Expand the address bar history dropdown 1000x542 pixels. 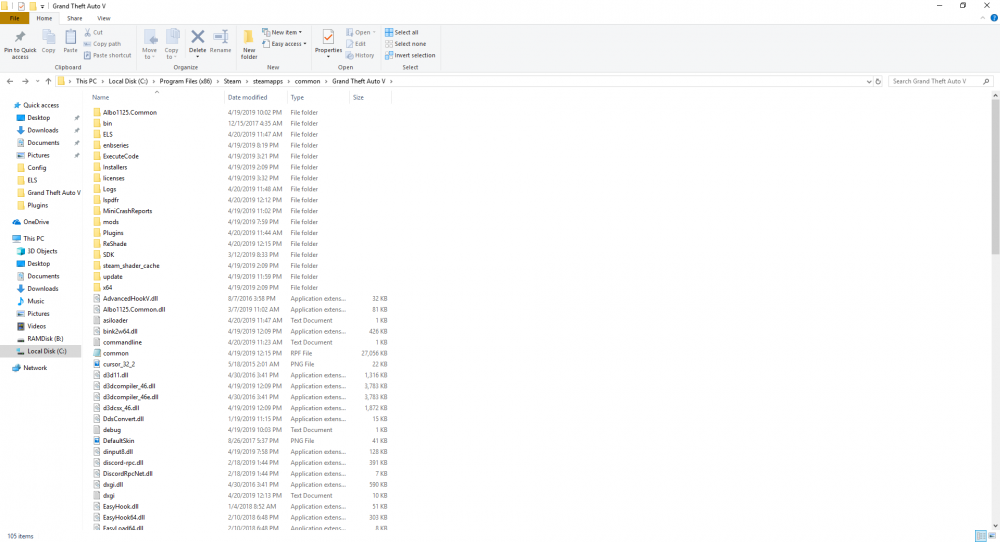(x=869, y=82)
